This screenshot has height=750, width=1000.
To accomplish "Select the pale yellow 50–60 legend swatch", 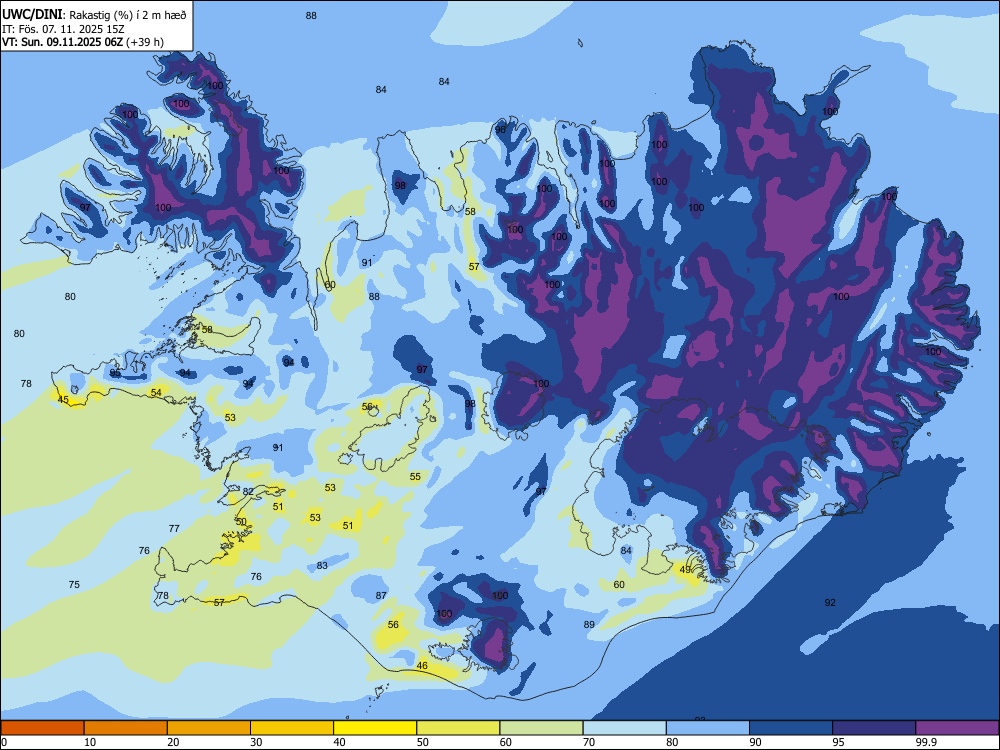I will click(x=458, y=728).
